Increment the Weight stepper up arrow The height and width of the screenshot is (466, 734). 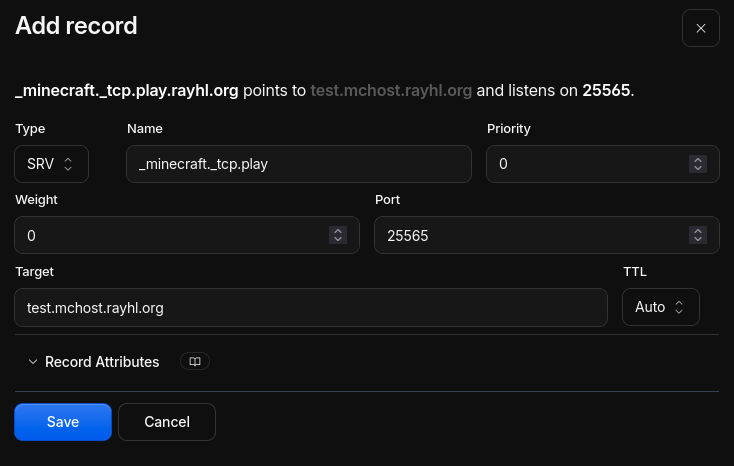click(338, 231)
